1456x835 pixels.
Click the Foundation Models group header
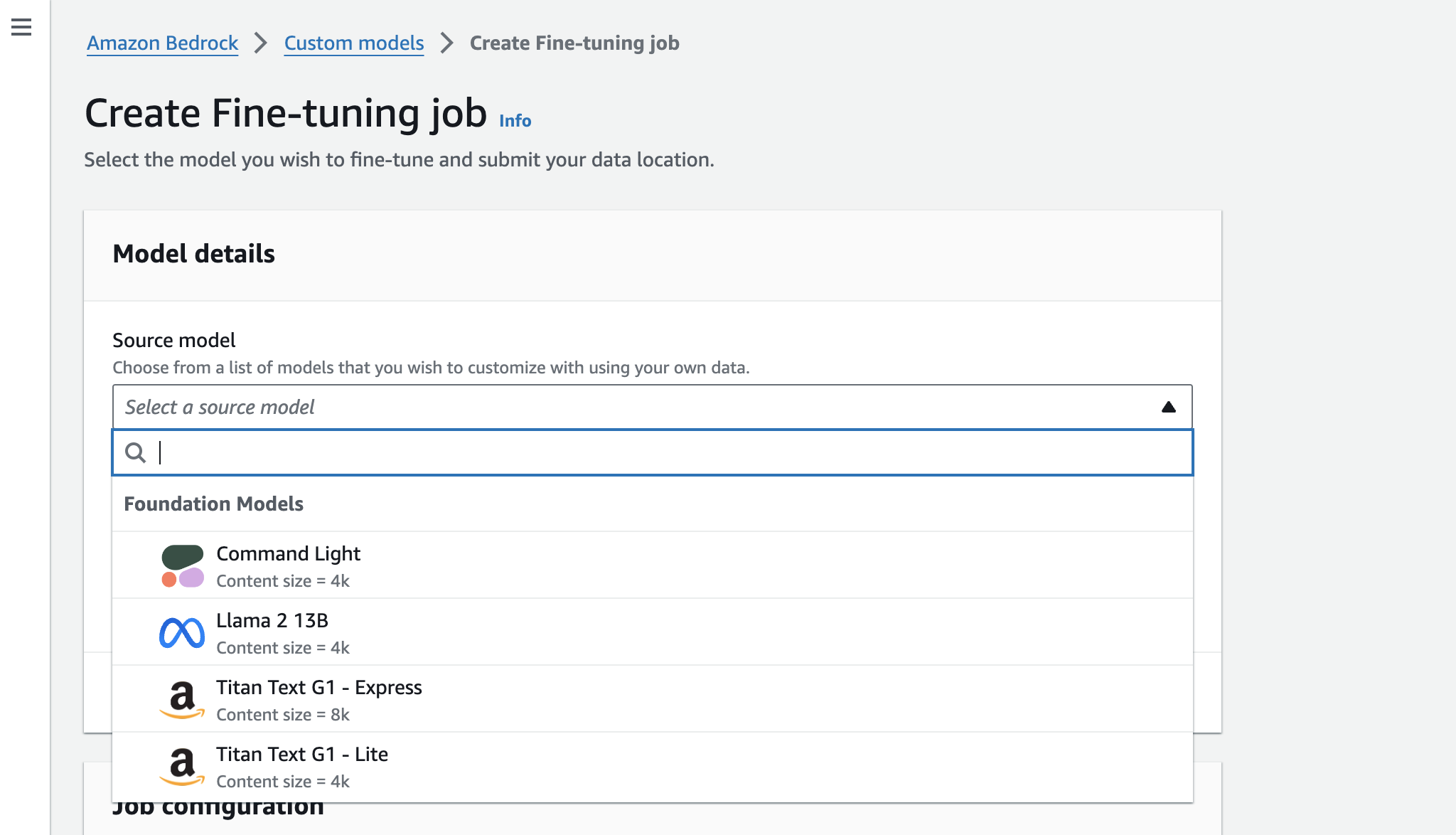pos(213,504)
